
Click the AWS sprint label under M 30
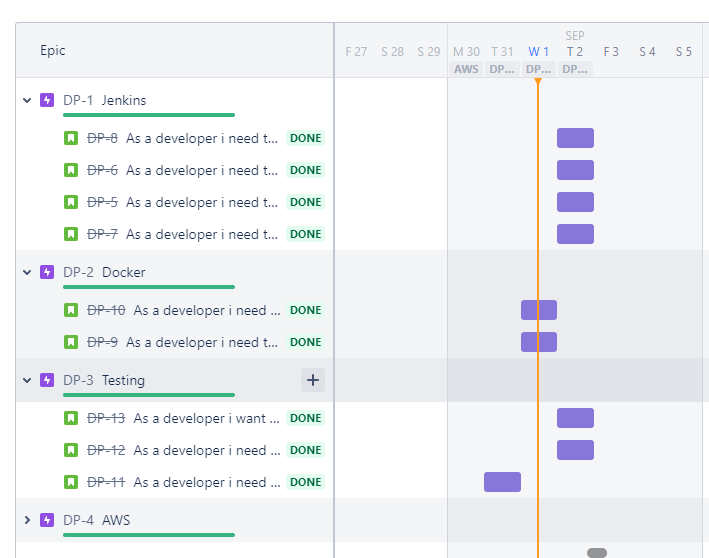(x=466, y=69)
